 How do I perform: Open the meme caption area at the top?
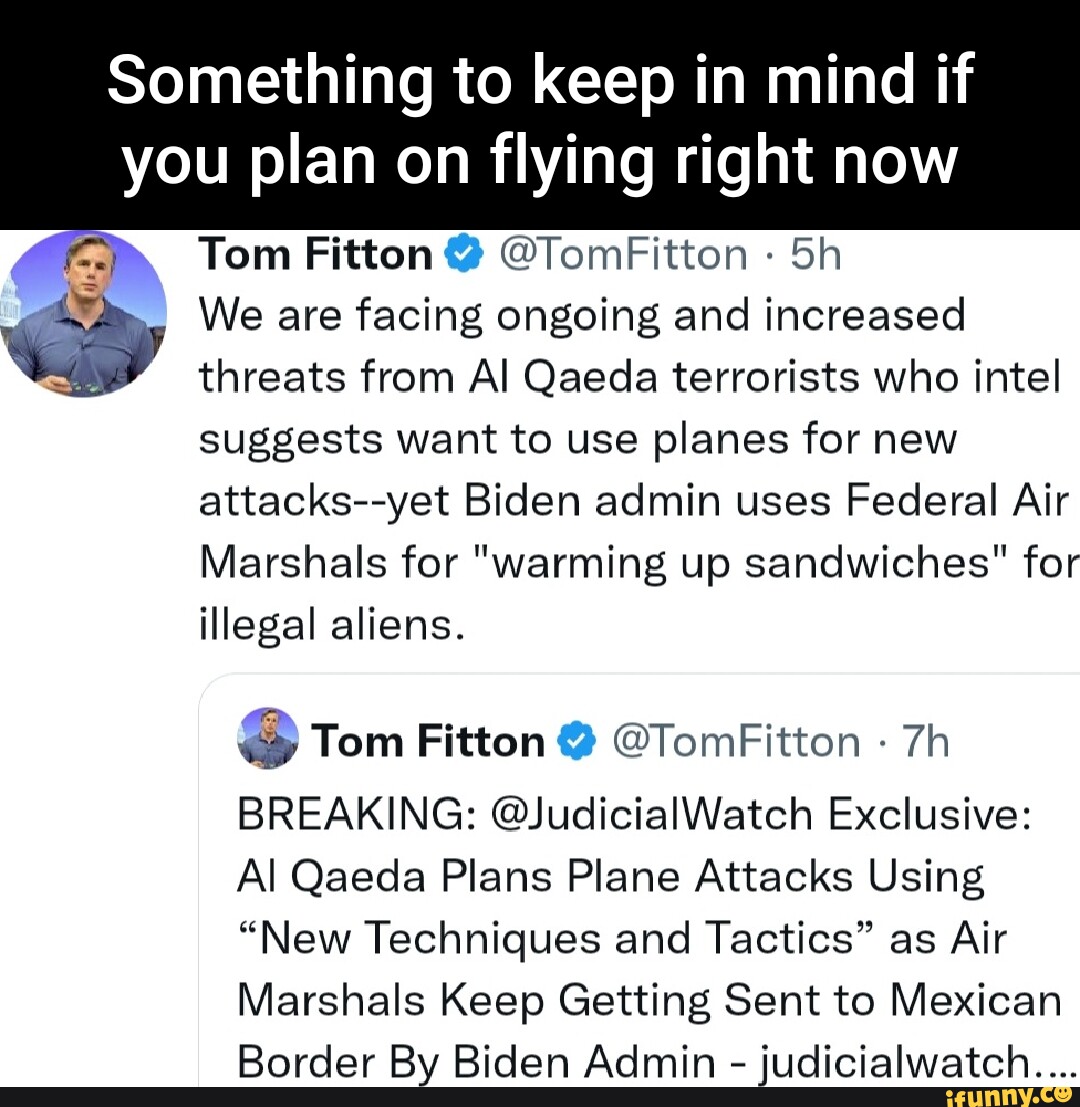[x=540, y=115]
